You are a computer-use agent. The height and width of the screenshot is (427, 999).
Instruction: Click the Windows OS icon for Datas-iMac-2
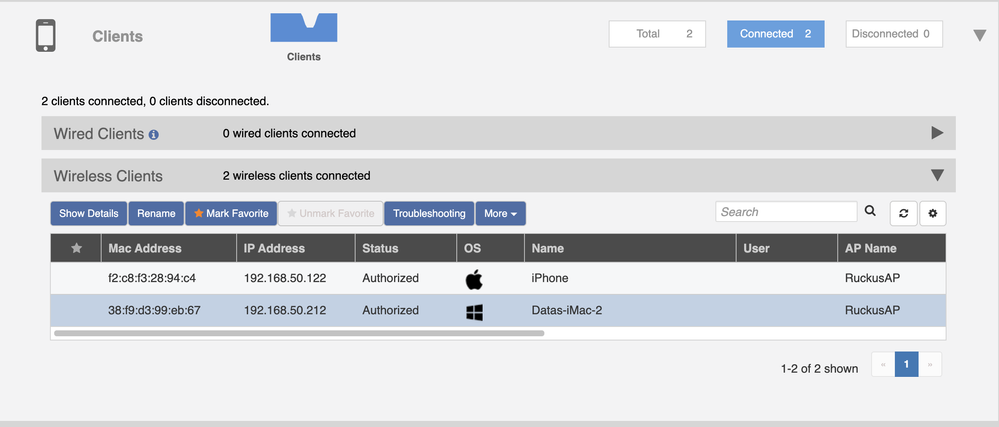point(474,311)
